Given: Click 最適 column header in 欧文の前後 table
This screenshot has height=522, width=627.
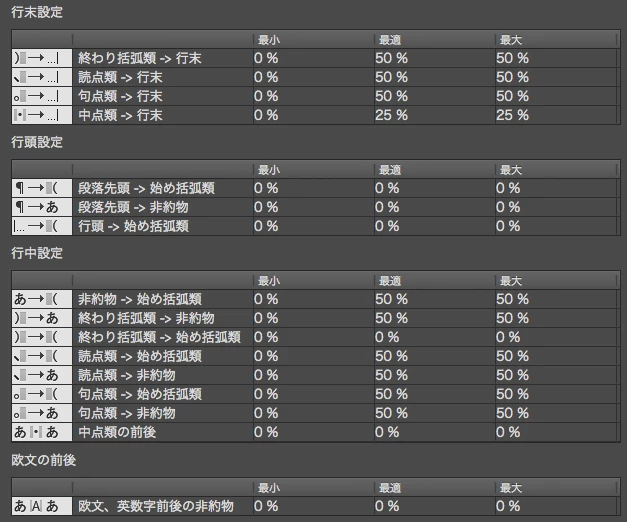Looking at the screenshot, I should (390, 488).
